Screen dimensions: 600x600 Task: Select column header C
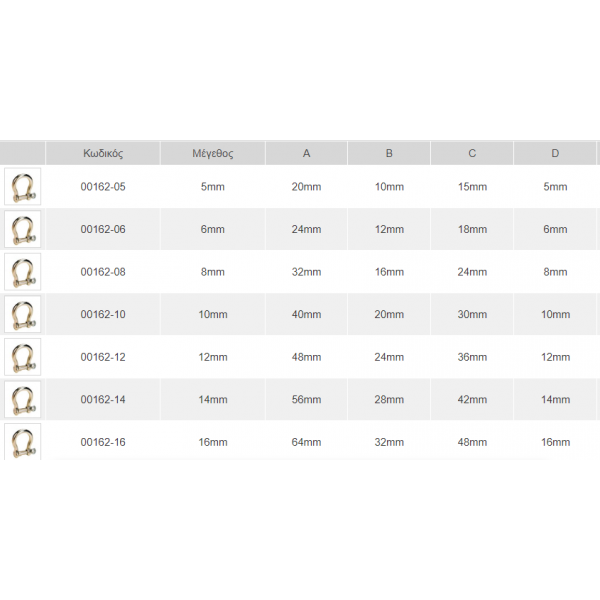click(472, 153)
